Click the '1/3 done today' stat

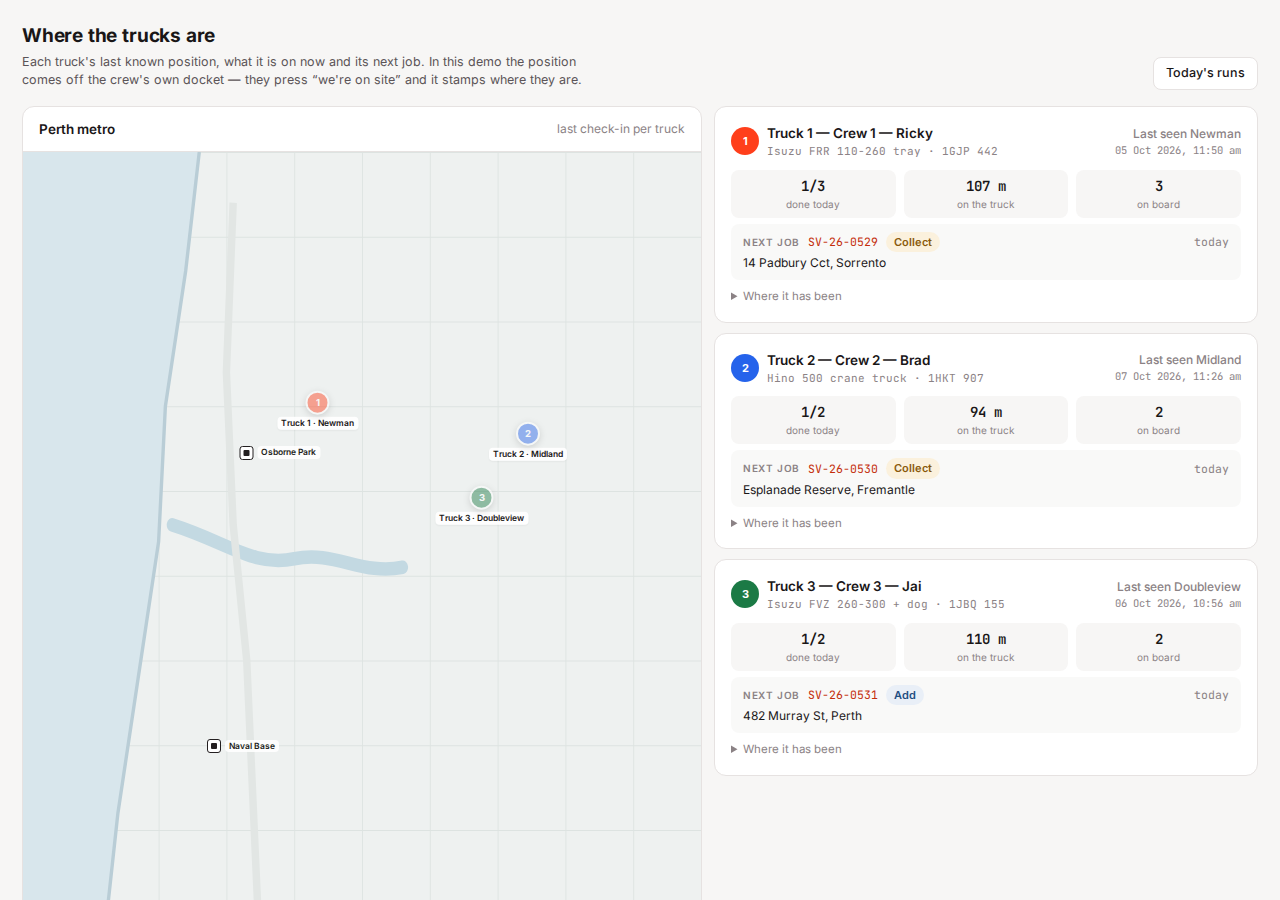click(813, 194)
